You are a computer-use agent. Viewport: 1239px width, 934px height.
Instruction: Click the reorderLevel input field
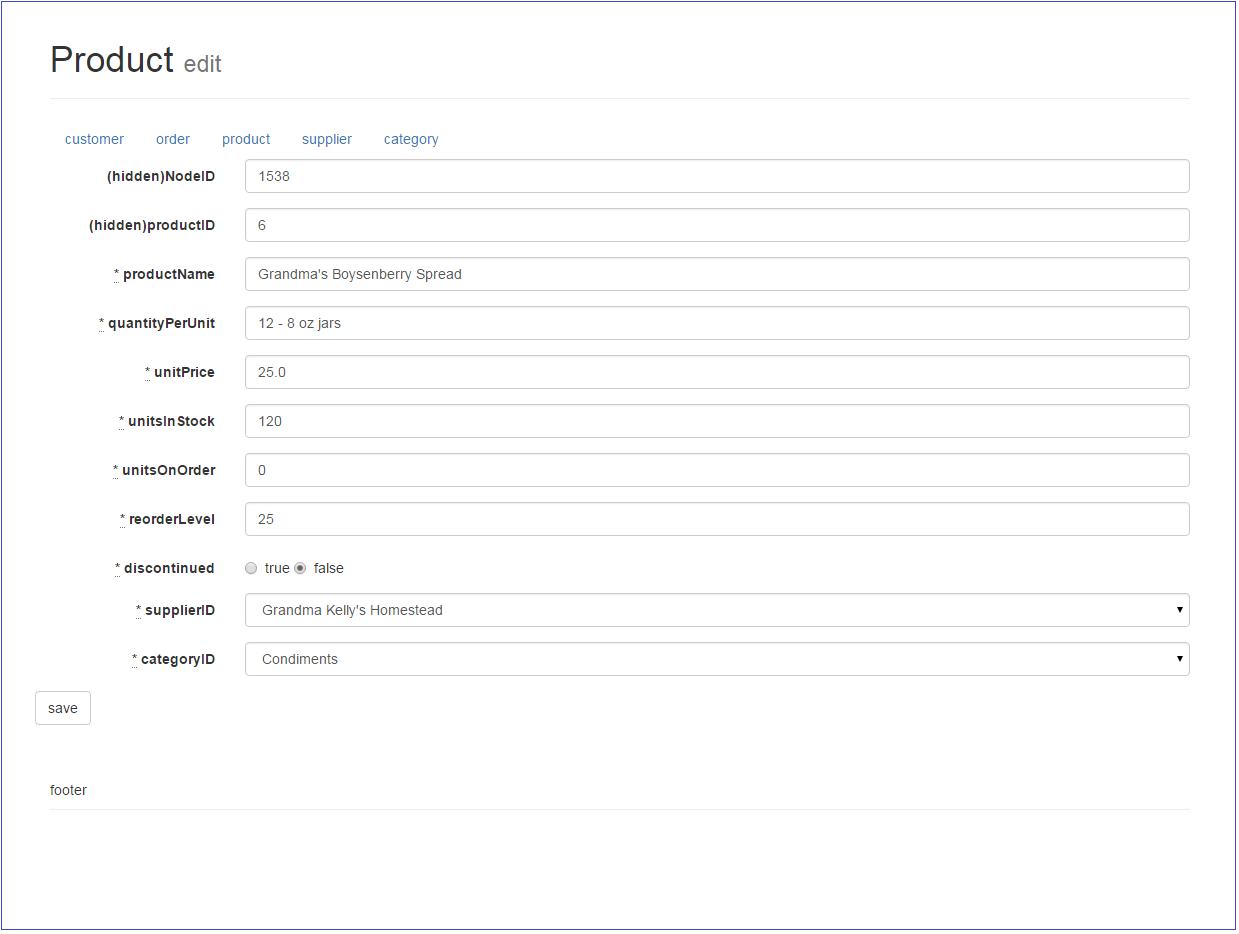[717, 518]
